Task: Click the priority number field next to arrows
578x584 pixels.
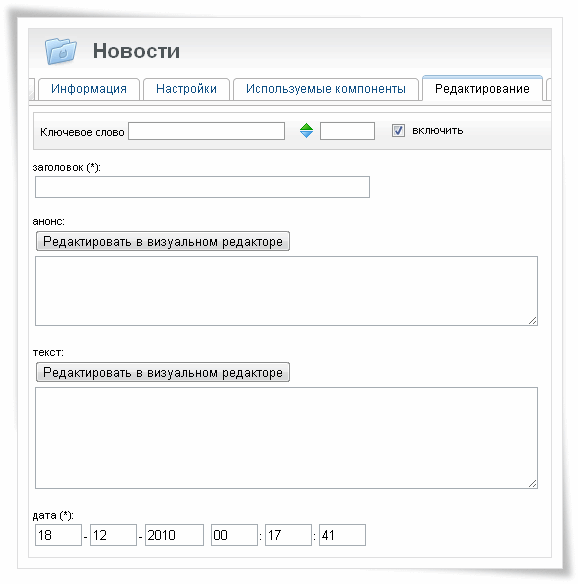Action: tap(347, 131)
